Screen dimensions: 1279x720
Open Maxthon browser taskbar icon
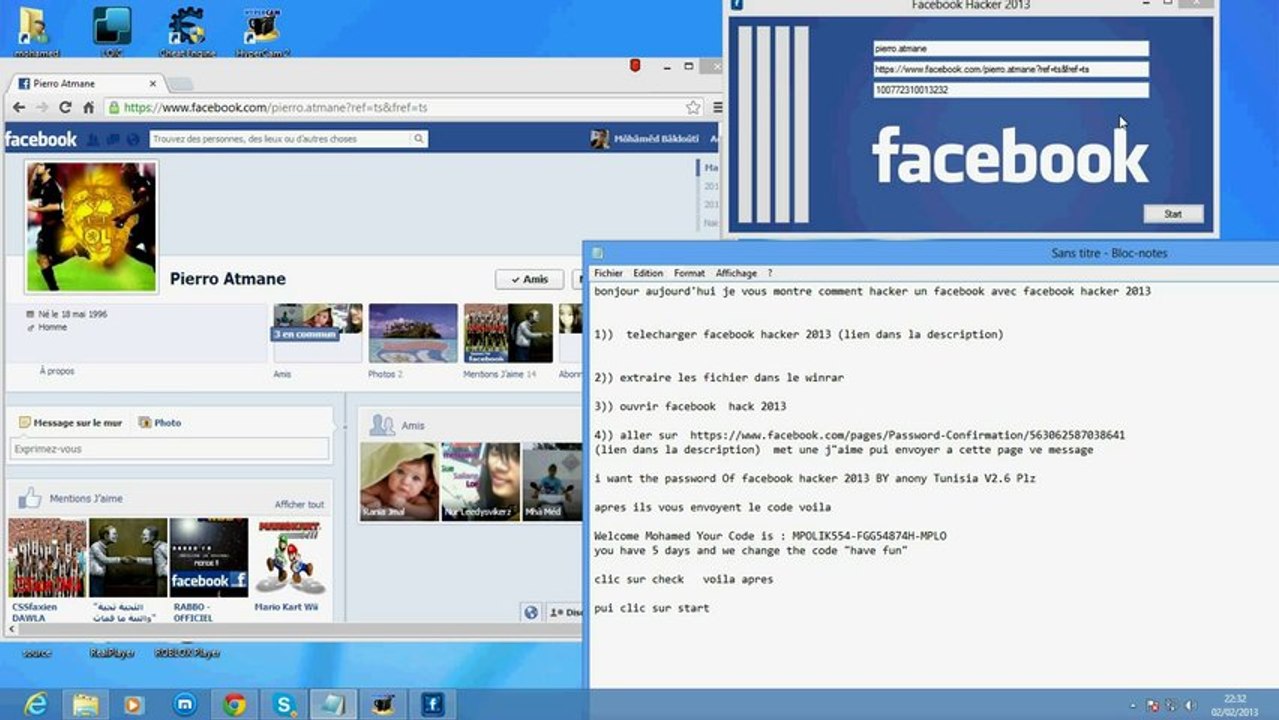pyautogui.click(x=184, y=704)
